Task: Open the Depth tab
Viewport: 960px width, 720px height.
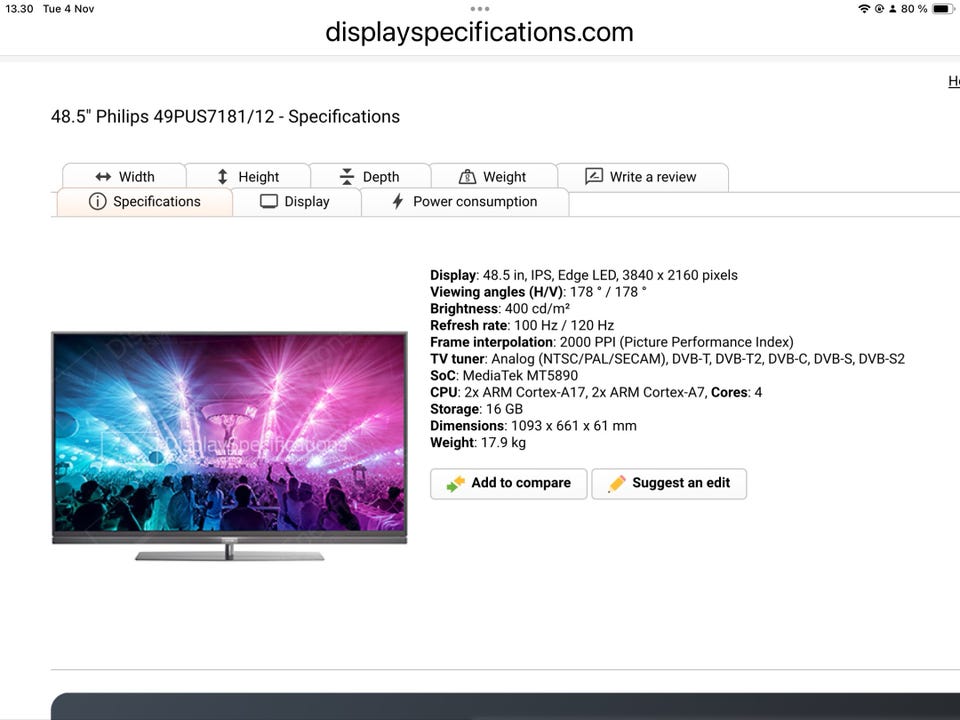Action: [370, 176]
